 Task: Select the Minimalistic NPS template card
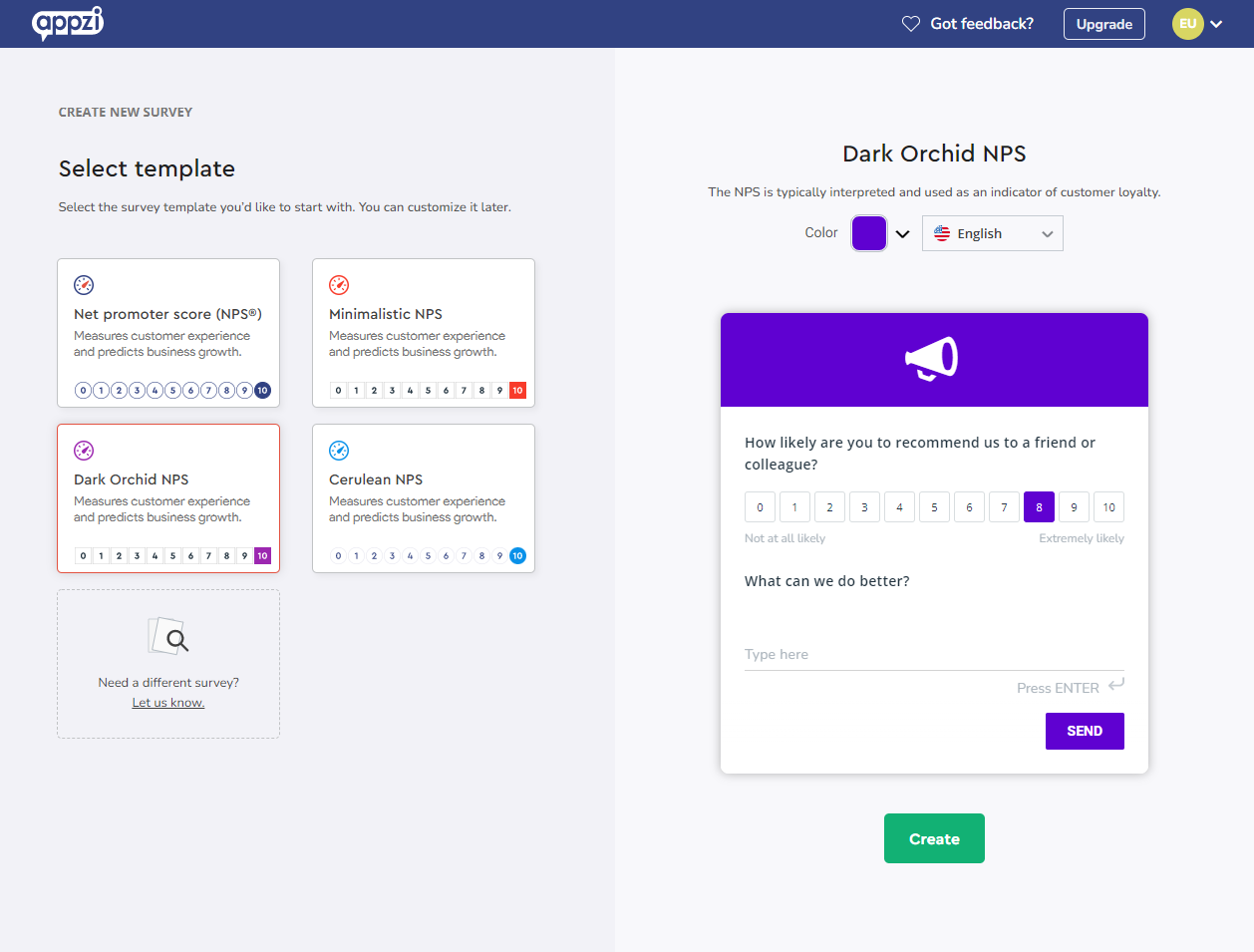[424, 333]
